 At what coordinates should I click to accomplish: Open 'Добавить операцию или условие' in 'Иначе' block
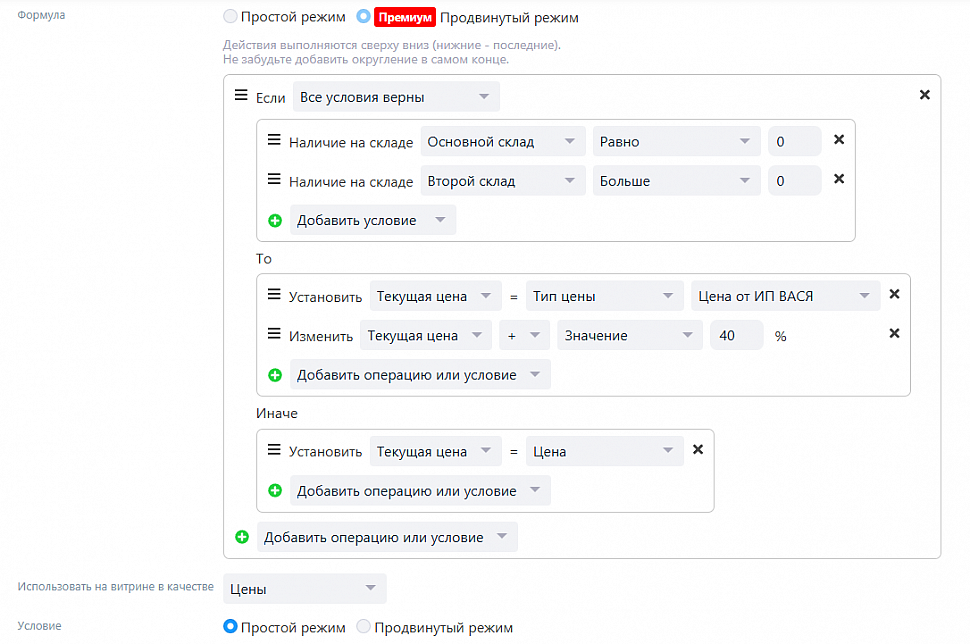(420, 491)
